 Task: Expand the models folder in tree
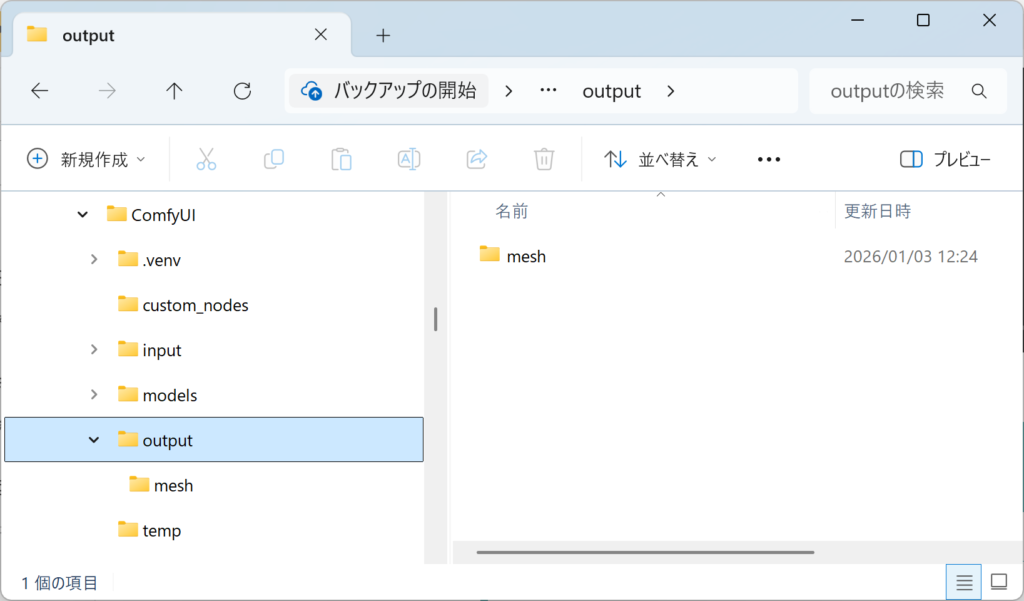(94, 395)
